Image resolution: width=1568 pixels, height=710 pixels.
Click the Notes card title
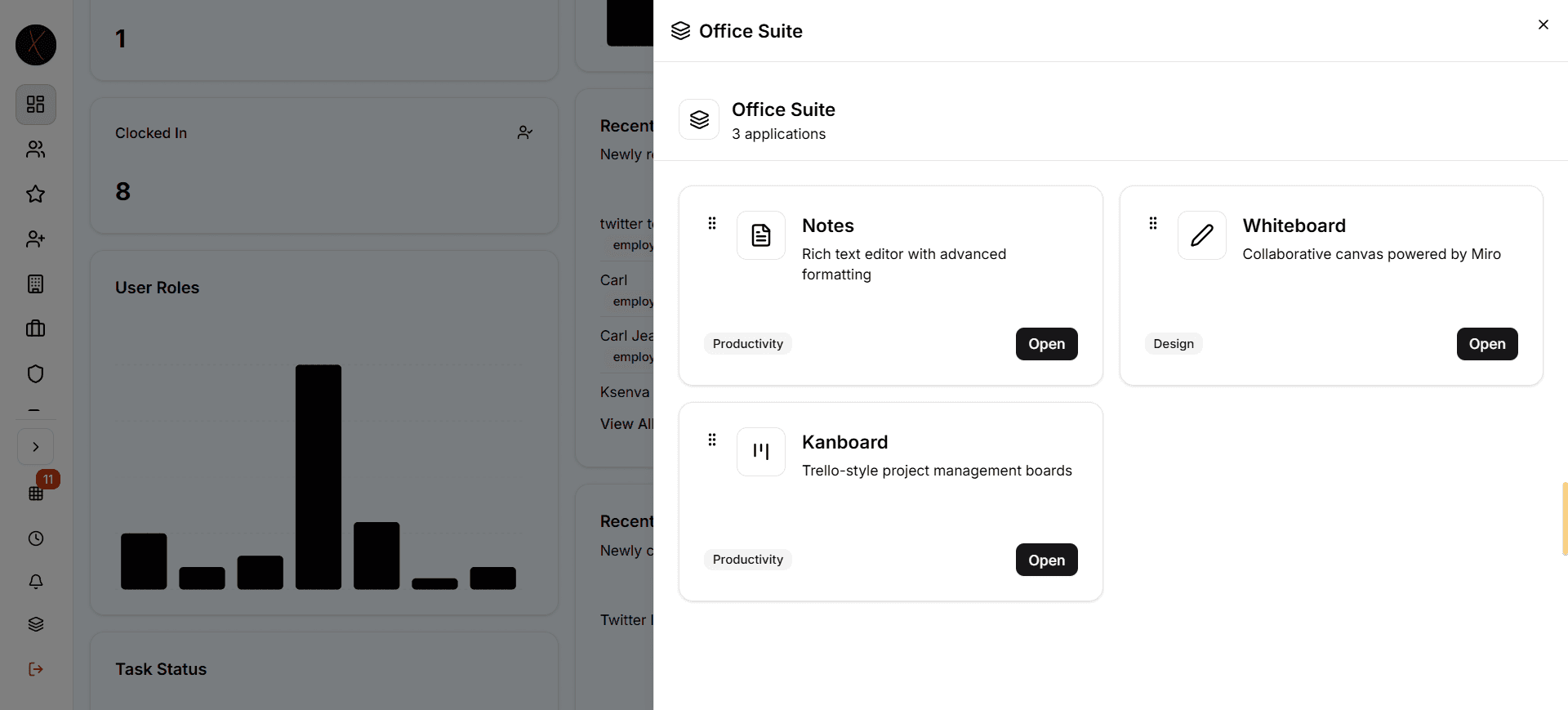[x=828, y=226]
